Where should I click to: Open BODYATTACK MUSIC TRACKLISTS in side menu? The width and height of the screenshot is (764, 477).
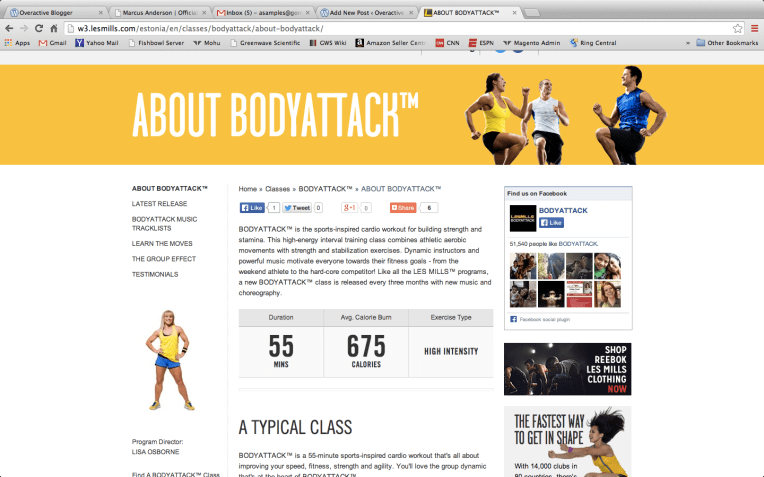click(x=164, y=224)
